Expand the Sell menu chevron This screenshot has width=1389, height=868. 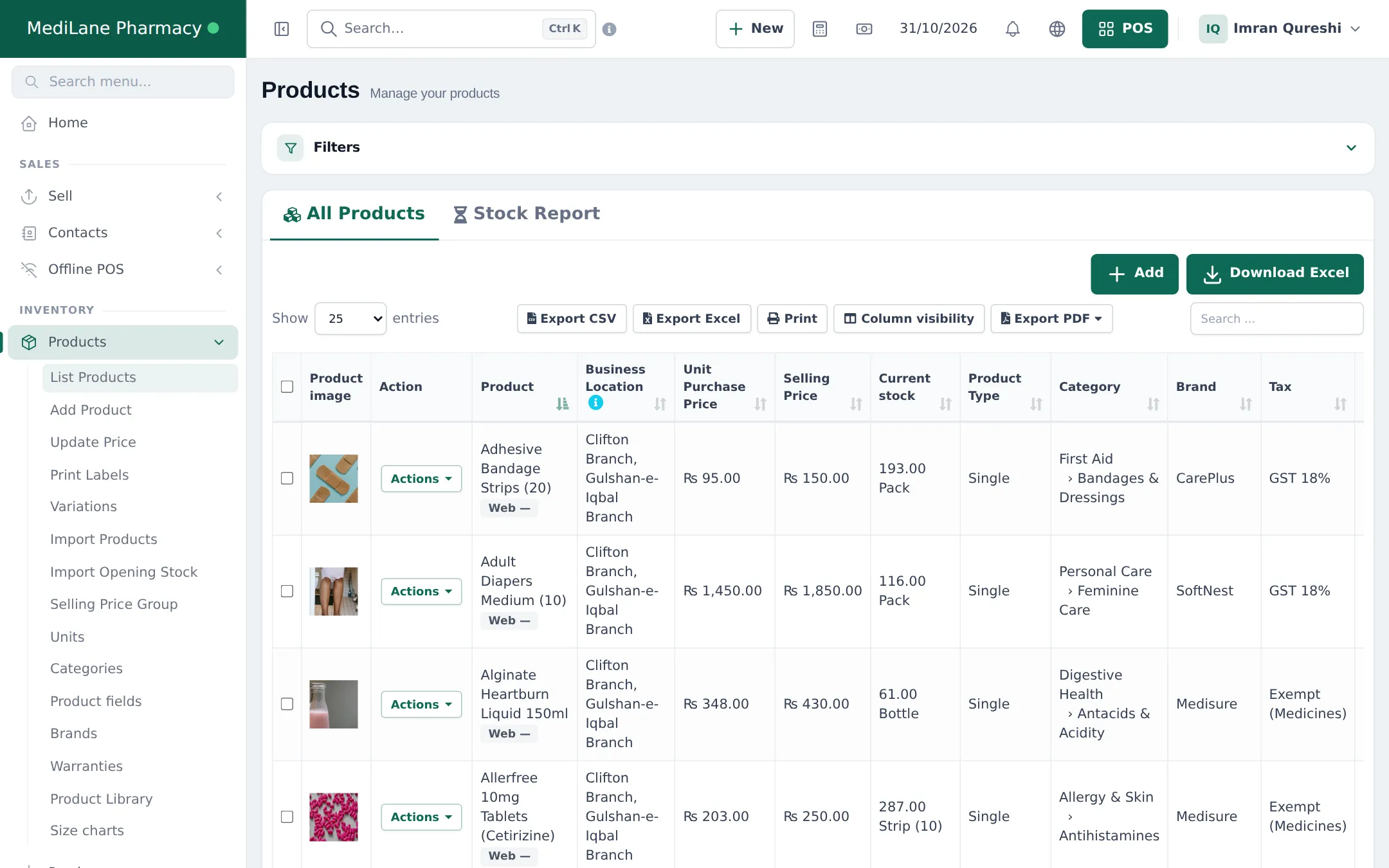pyautogui.click(x=219, y=197)
